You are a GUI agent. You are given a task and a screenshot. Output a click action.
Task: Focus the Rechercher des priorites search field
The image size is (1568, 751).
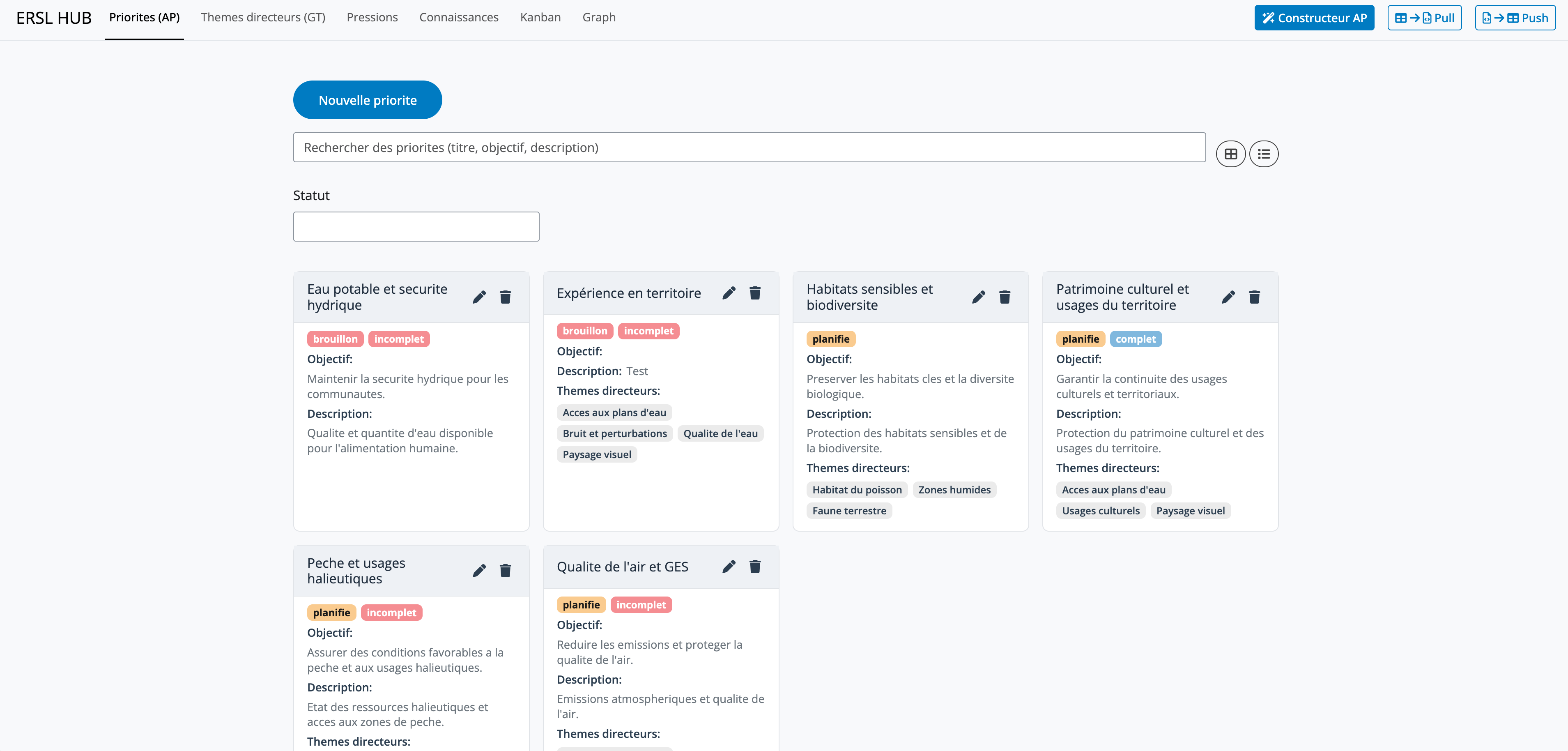[749, 147]
